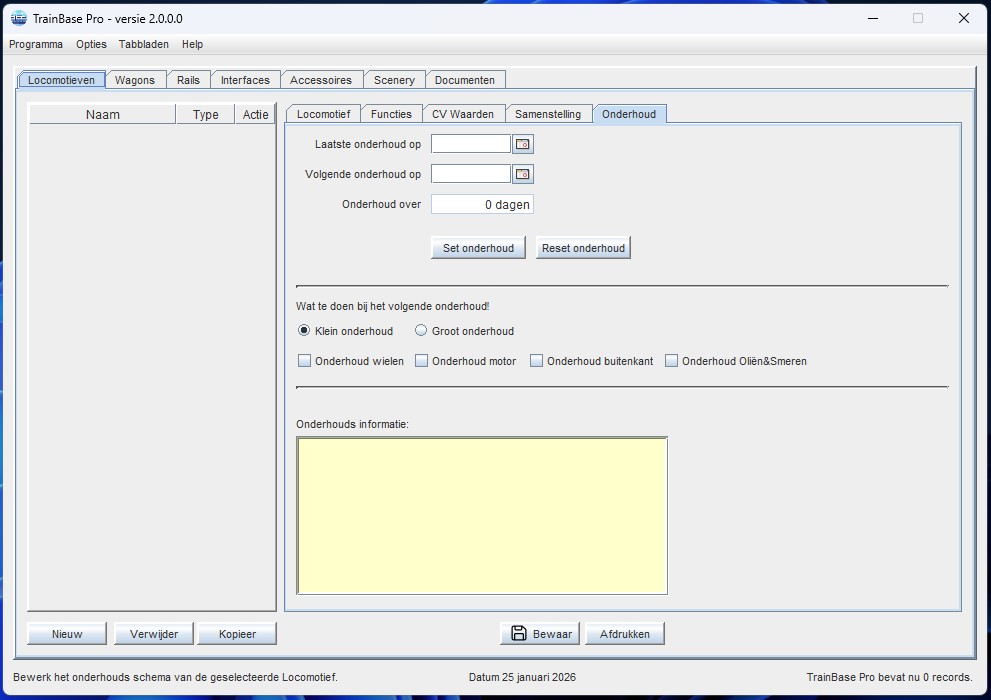
Task: Click the Bewaar save button
Action: click(541, 634)
